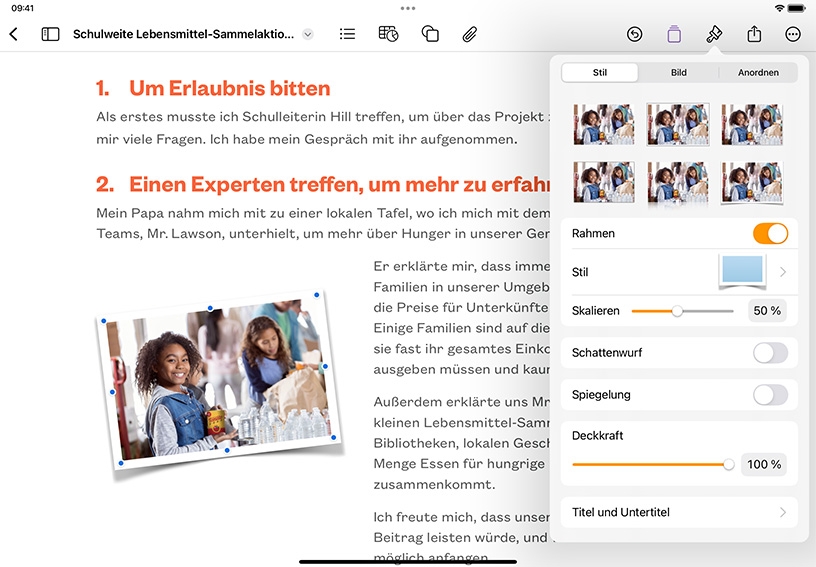Insert a table with clock icon

(388, 34)
